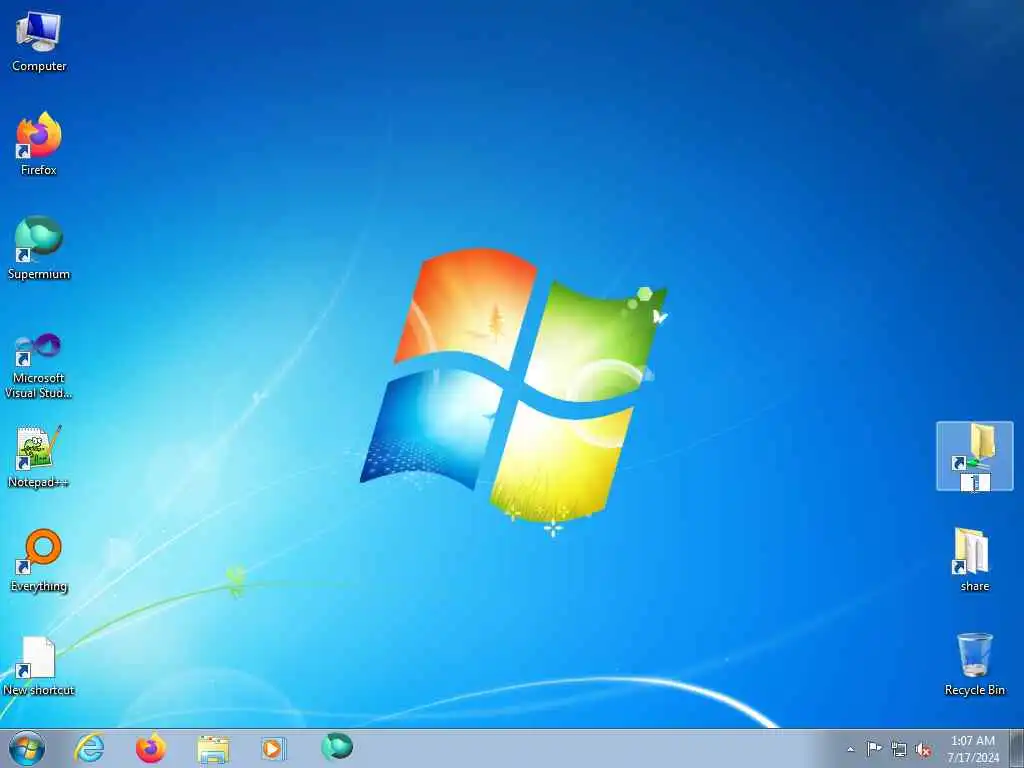Click the Show desktop button
The height and width of the screenshot is (768, 1024).
pos(1017,748)
